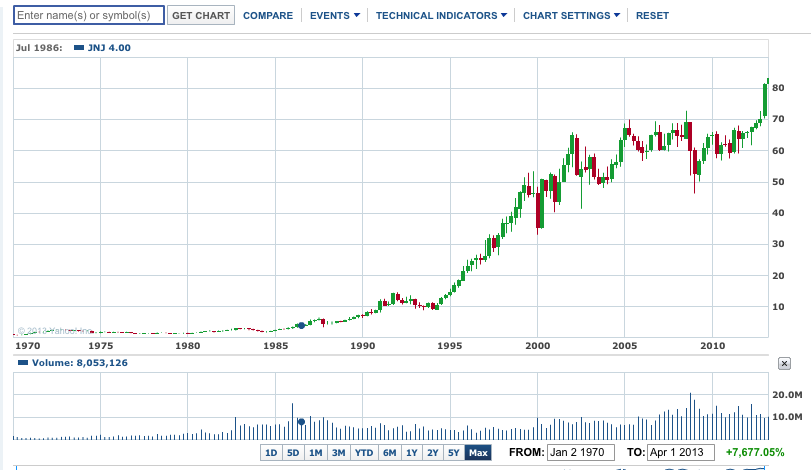Click the blue Volume legend marker
Viewport: 811px width, 470px height.
[21, 363]
